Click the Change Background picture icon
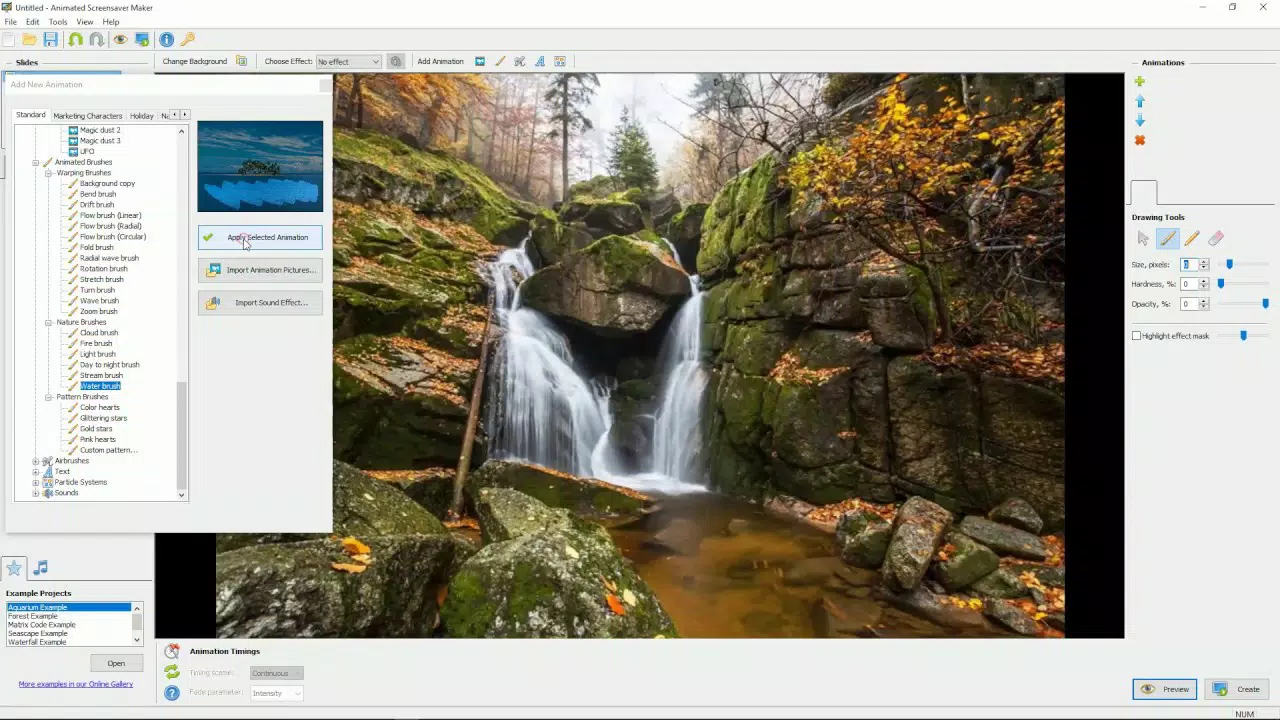 [241, 61]
